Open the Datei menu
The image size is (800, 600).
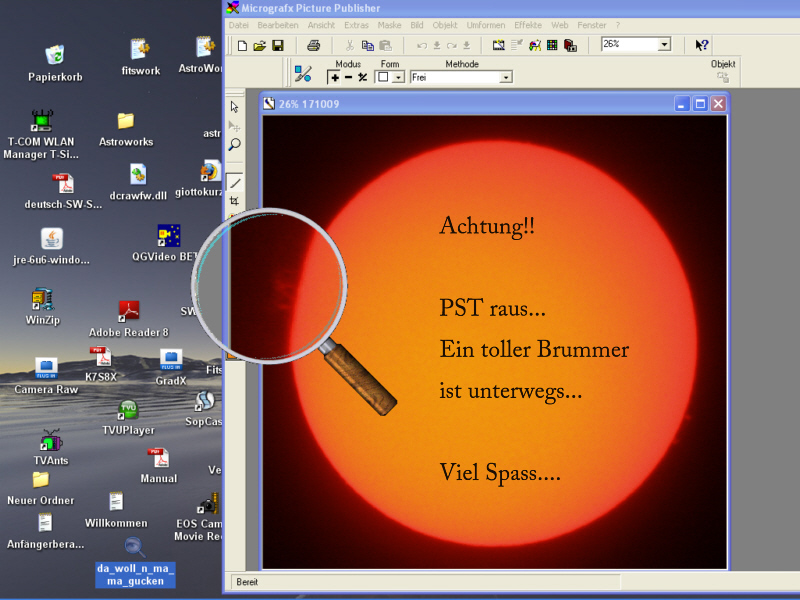pyautogui.click(x=239, y=24)
